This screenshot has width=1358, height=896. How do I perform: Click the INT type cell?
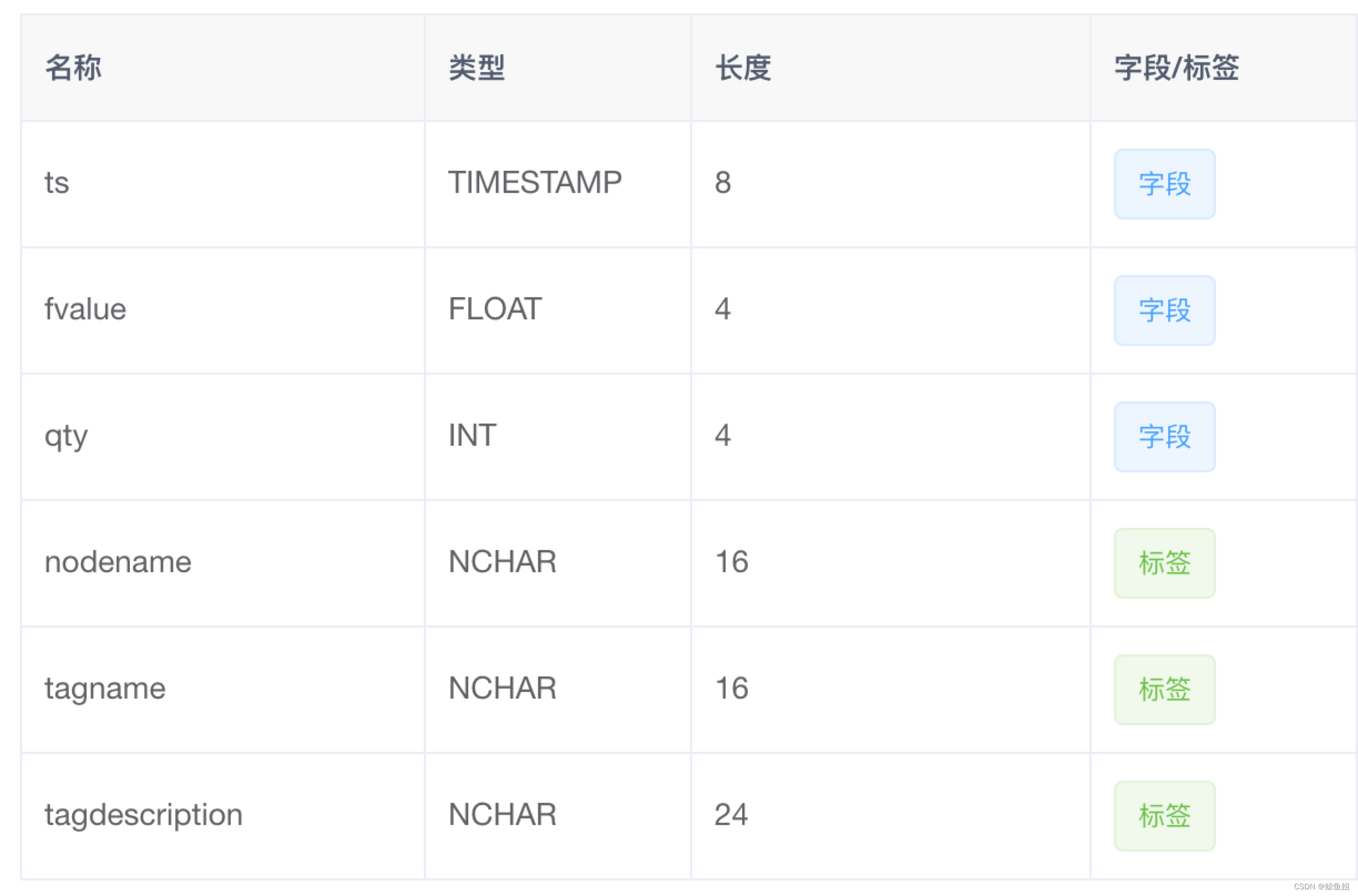tap(472, 436)
